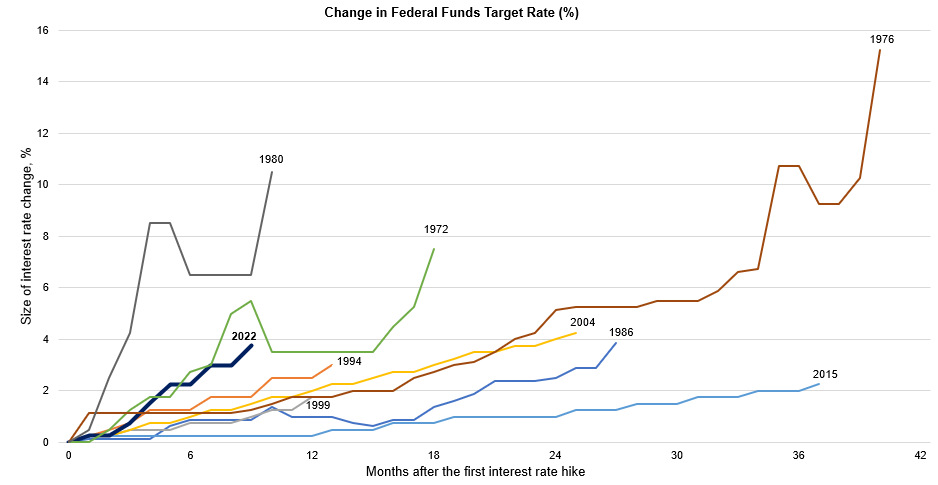Select the 42 tick on the x-axis
938x485 pixels.
pos(920,455)
